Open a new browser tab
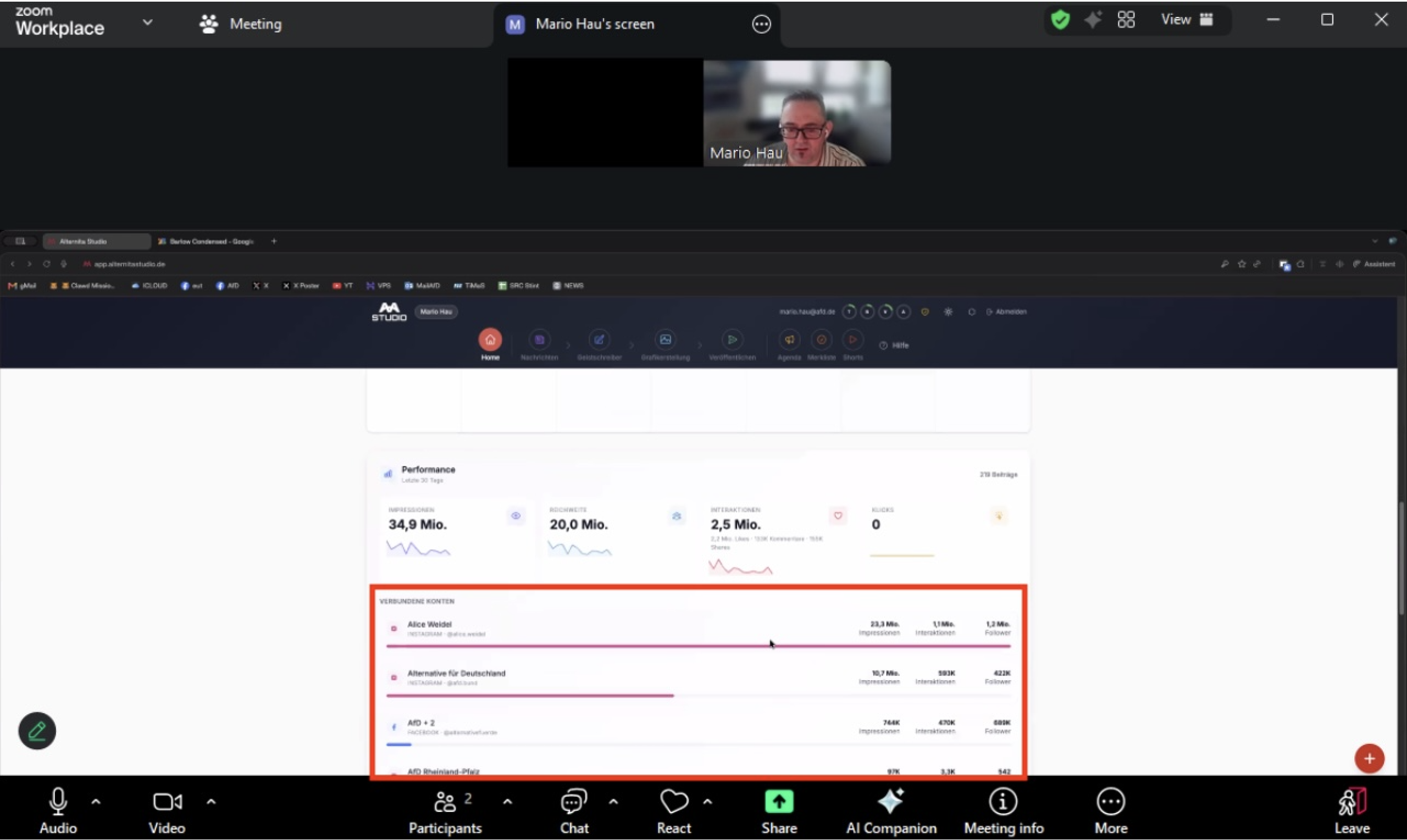Viewport: 1407px width, 840px height. pos(274,241)
